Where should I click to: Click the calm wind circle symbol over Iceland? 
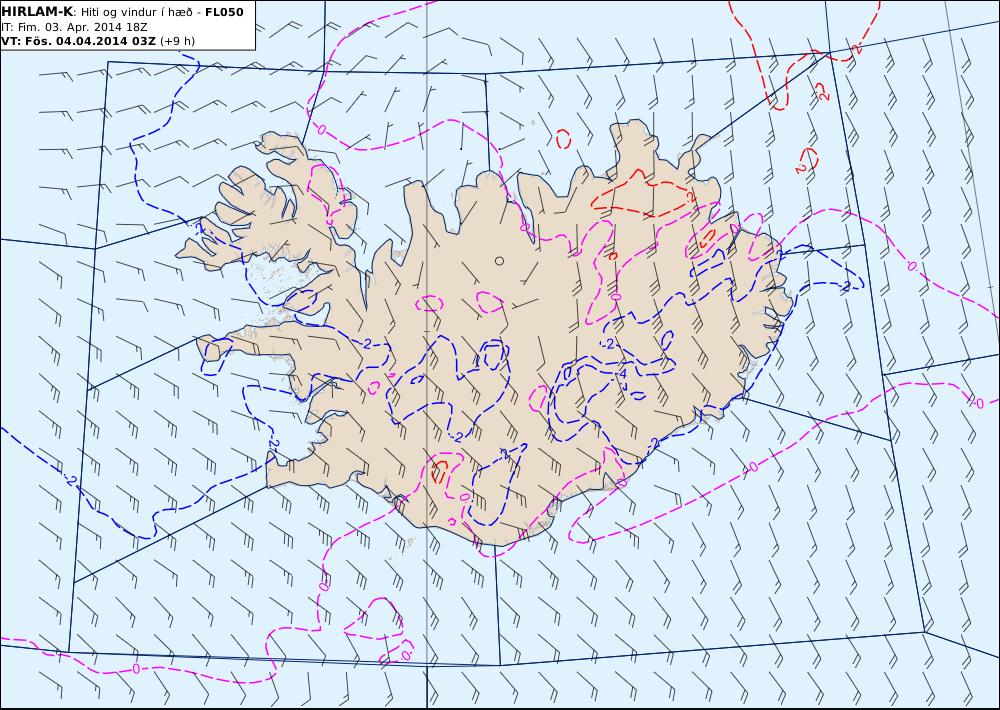pyautogui.click(x=499, y=260)
